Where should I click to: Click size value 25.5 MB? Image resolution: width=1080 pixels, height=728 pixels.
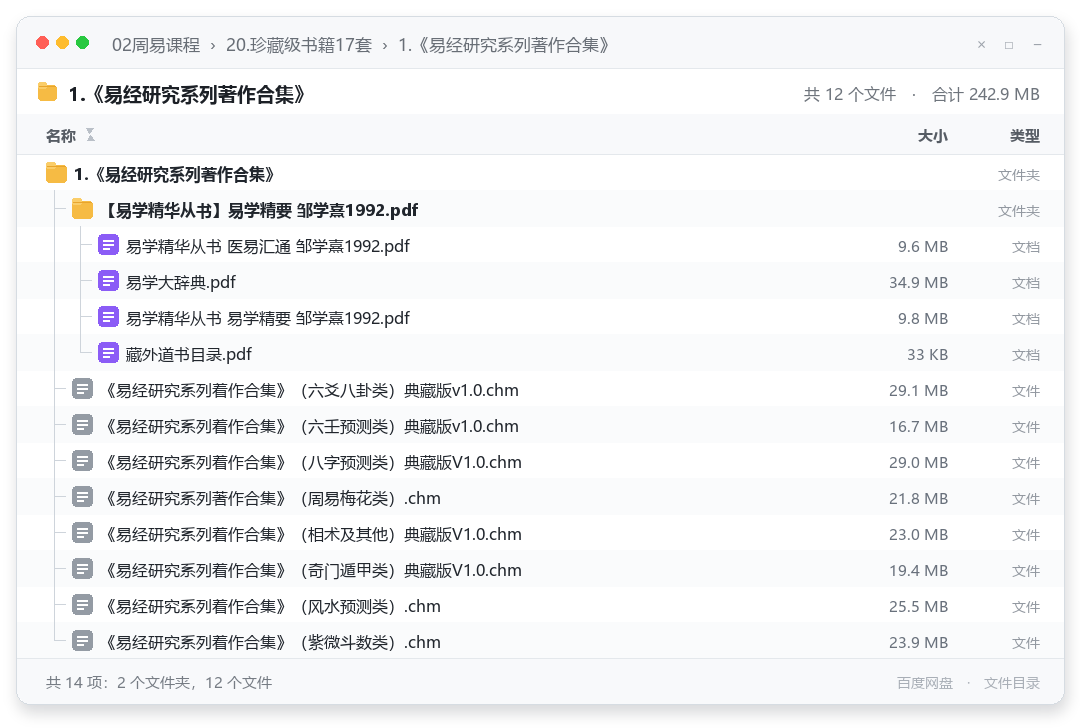pos(918,607)
